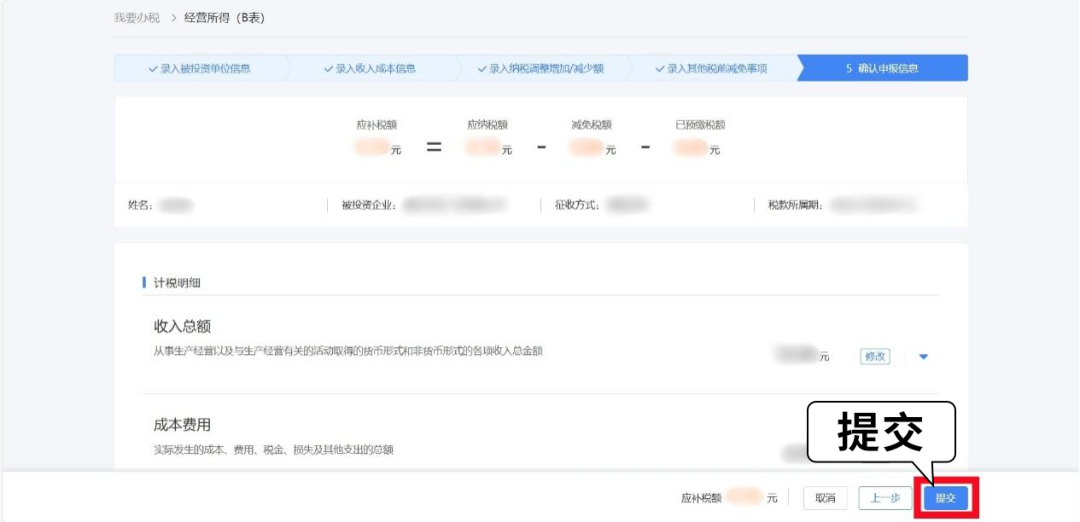
Task: Click the breadcrumb chevron separator after 我要办税
Action: coord(172,18)
